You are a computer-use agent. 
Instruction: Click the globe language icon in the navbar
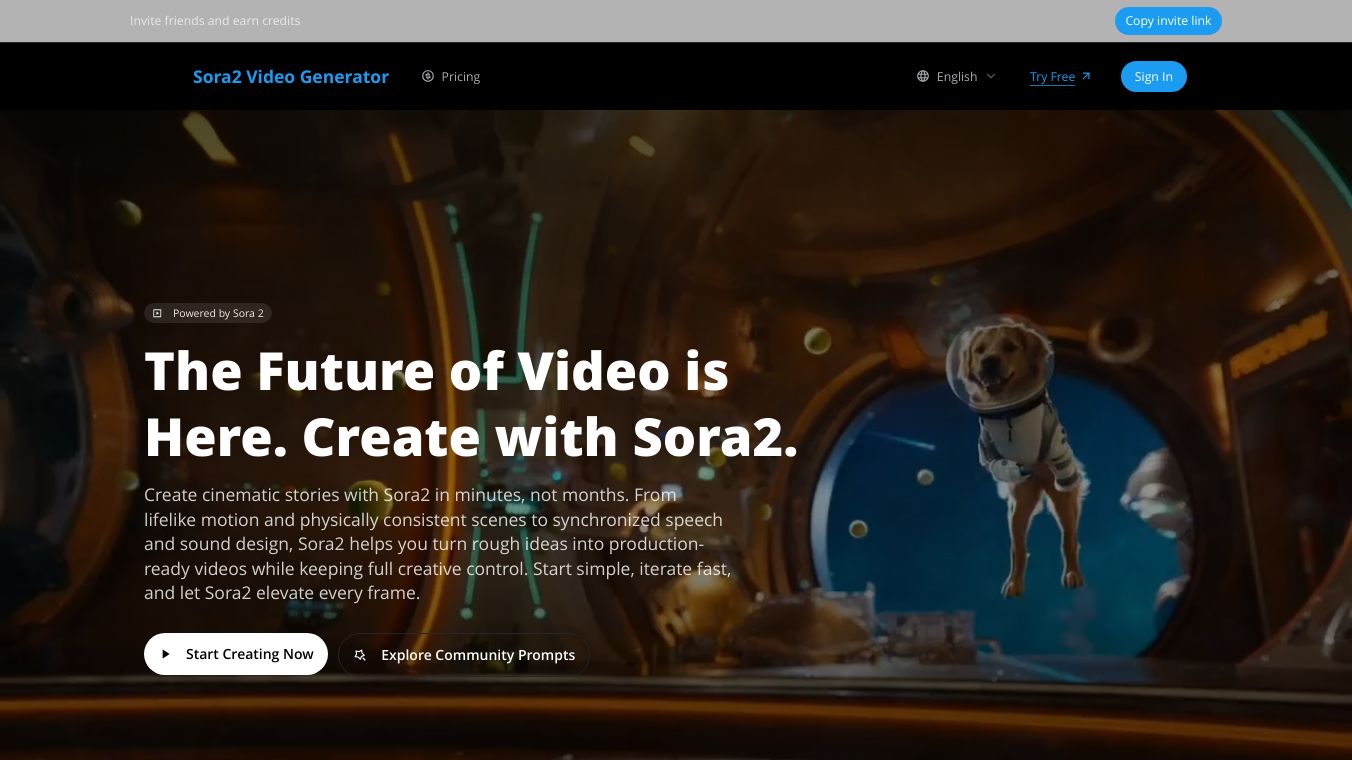click(922, 76)
